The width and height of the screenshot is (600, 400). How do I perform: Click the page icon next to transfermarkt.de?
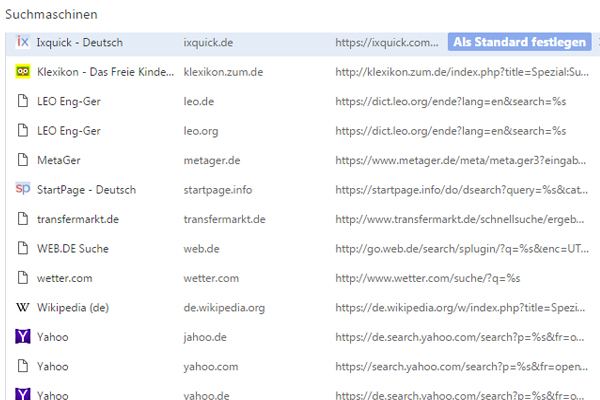pyautogui.click(x=23, y=219)
